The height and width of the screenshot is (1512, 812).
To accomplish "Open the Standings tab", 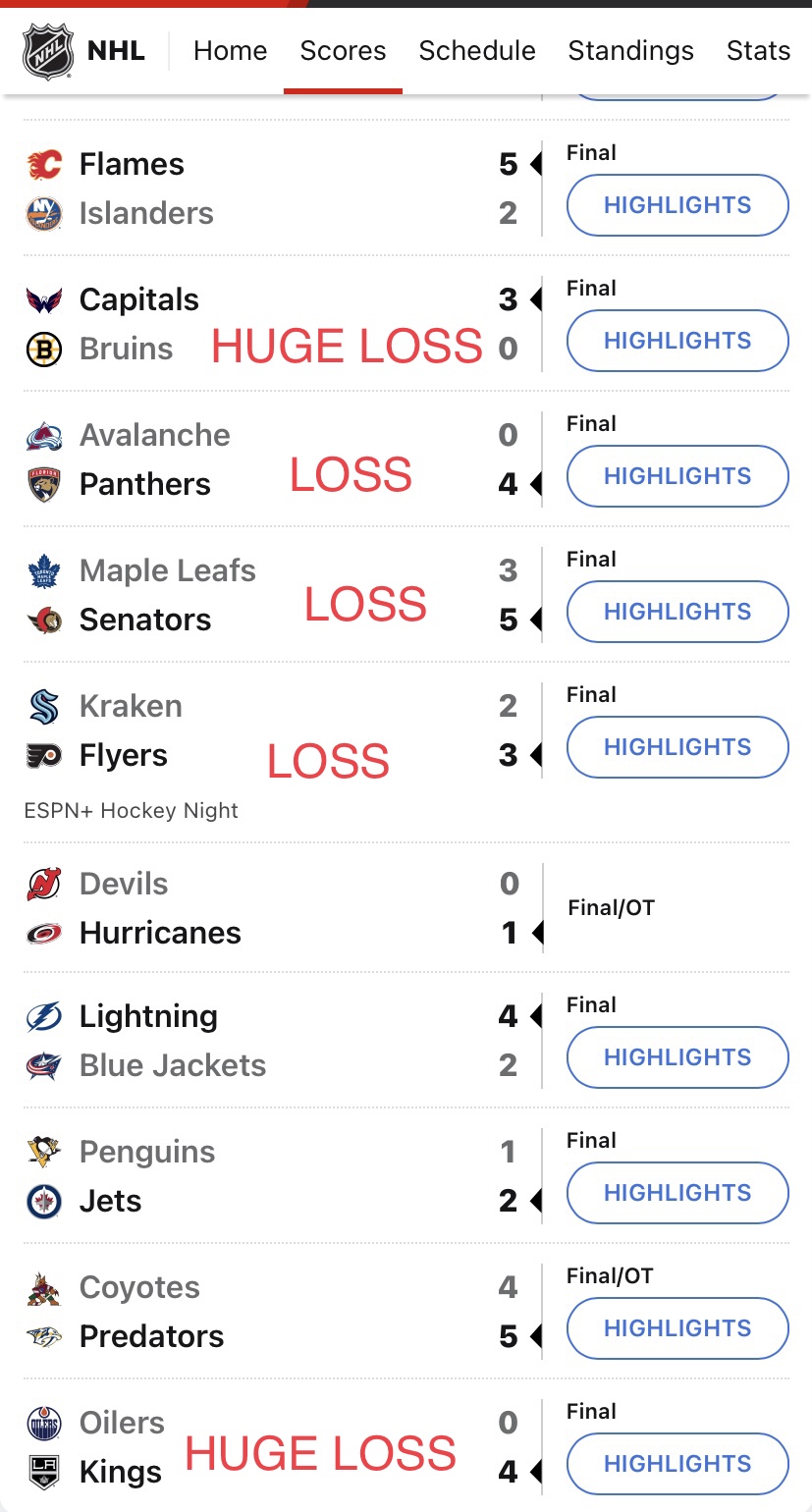I will coord(630,51).
